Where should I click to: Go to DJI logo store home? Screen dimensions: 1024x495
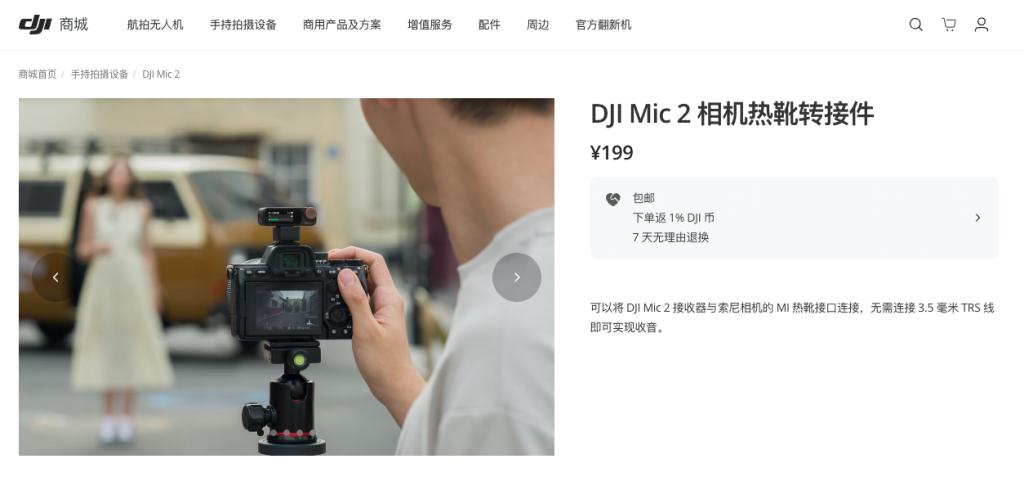35,25
